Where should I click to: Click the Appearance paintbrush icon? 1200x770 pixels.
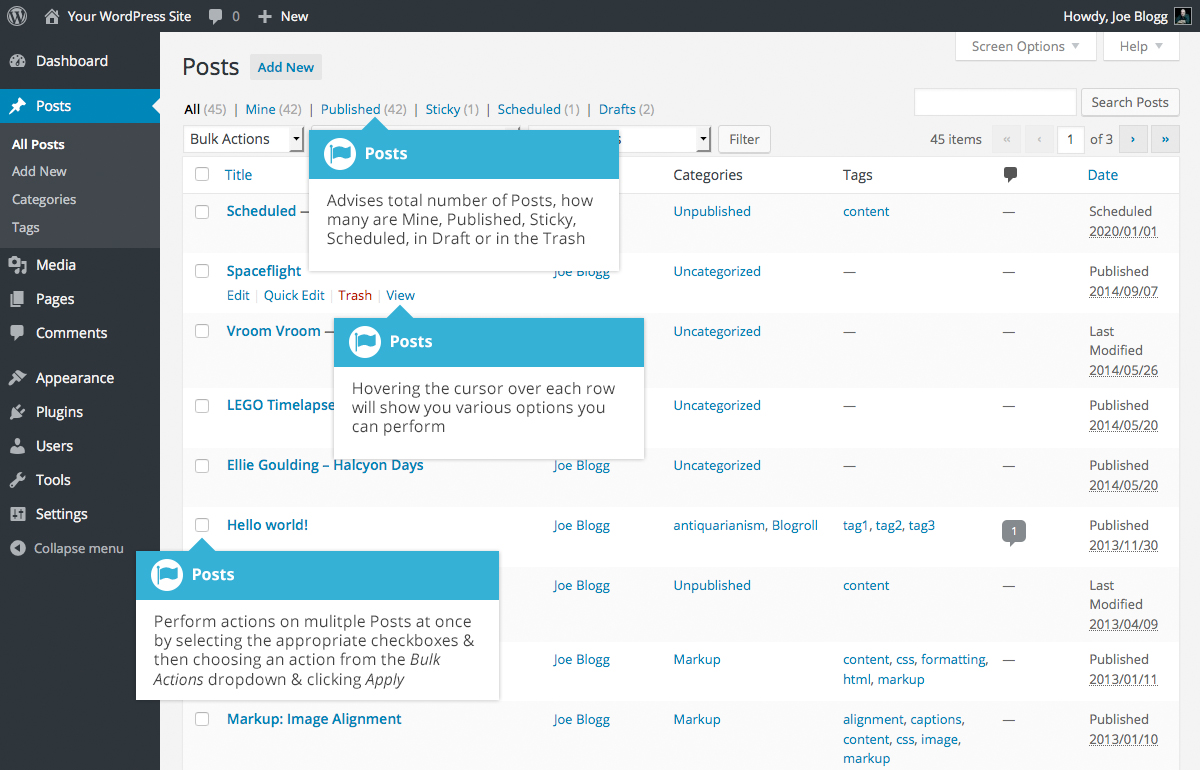click(18, 378)
